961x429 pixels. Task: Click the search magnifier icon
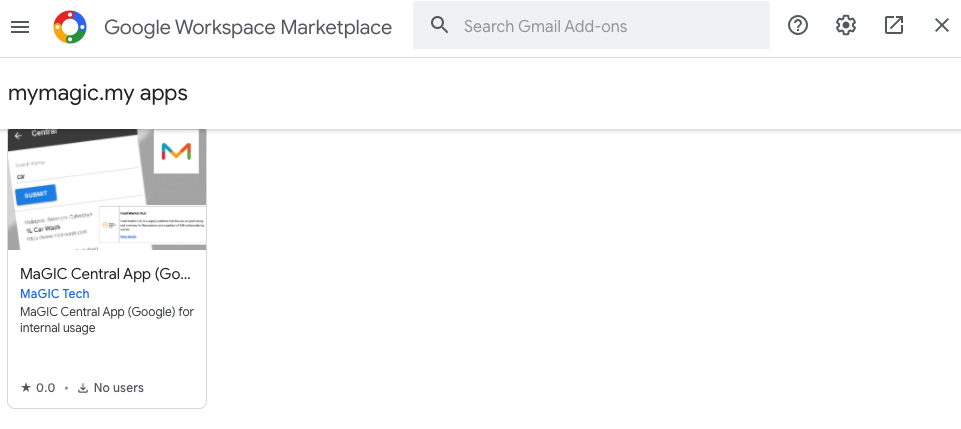tap(439, 25)
